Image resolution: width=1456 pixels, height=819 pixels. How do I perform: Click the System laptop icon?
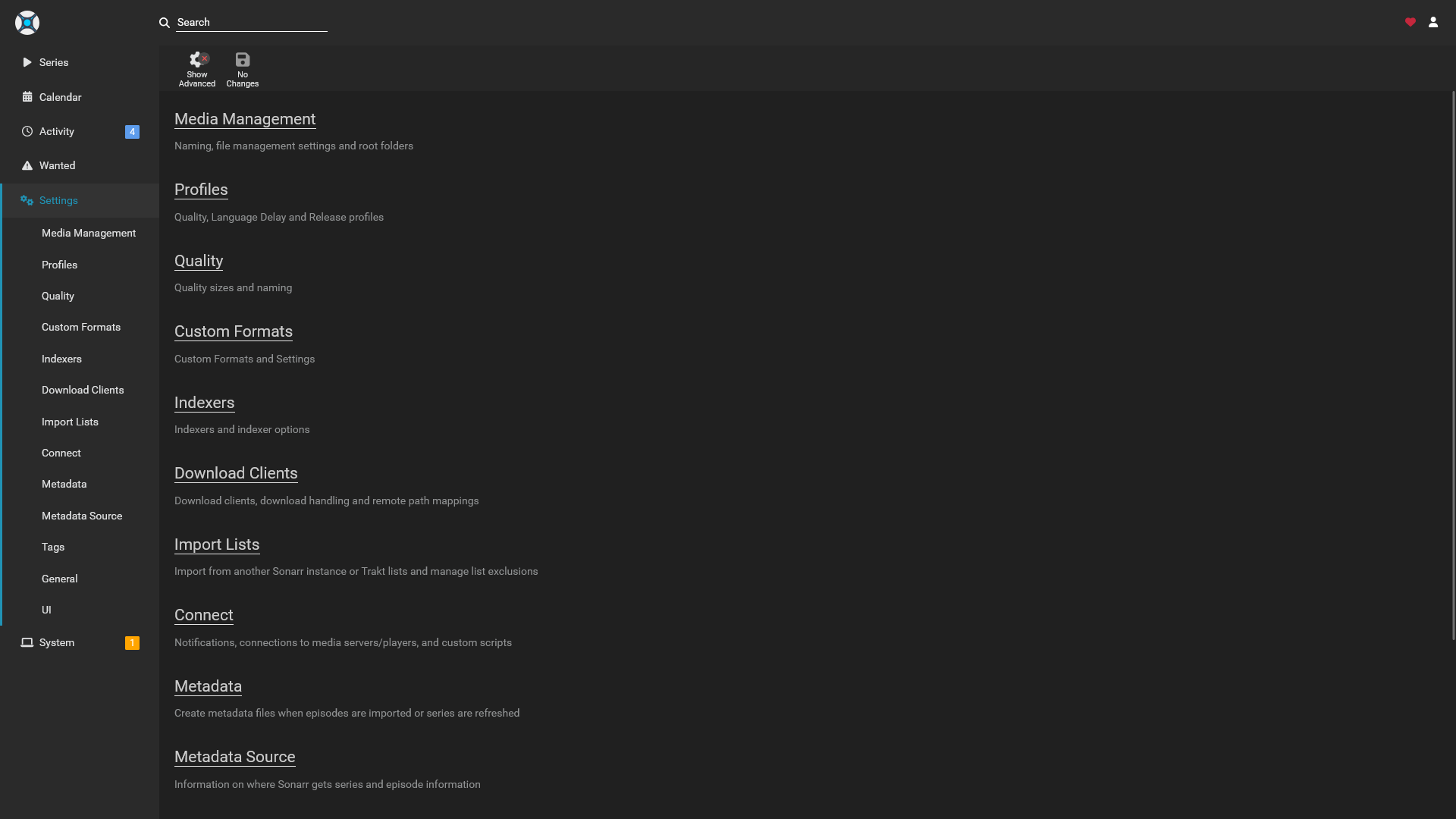[x=27, y=642]
